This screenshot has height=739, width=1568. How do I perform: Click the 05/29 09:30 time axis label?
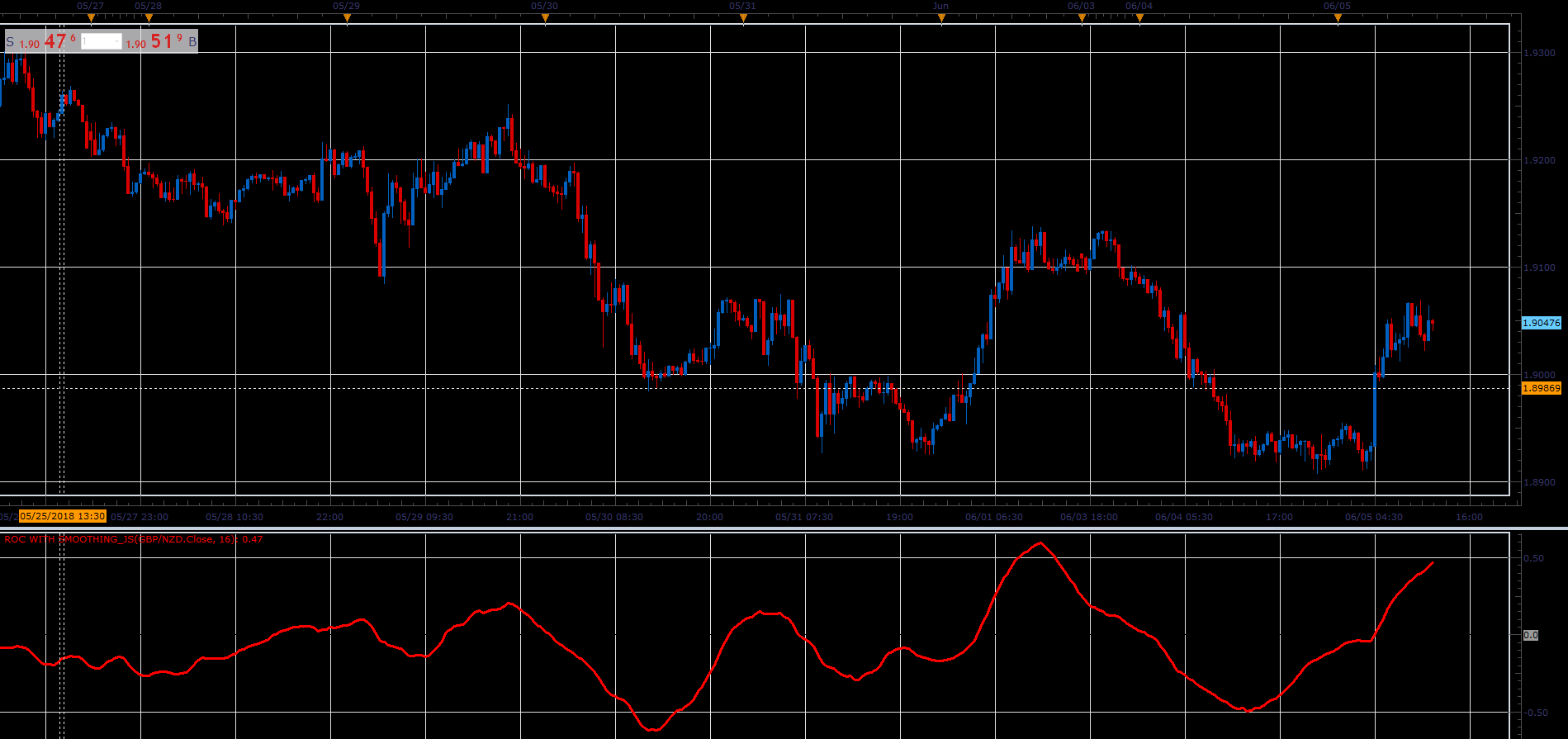(x=424, y=517)
